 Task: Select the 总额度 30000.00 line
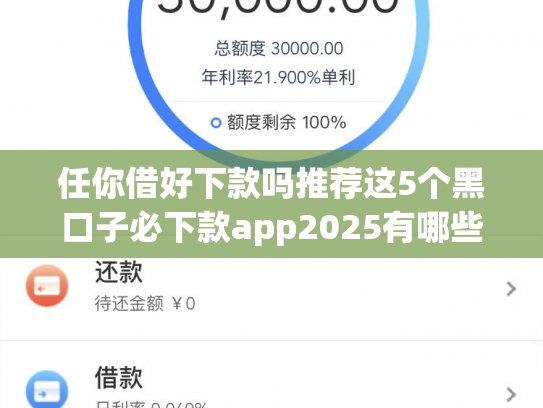[279, 48]
